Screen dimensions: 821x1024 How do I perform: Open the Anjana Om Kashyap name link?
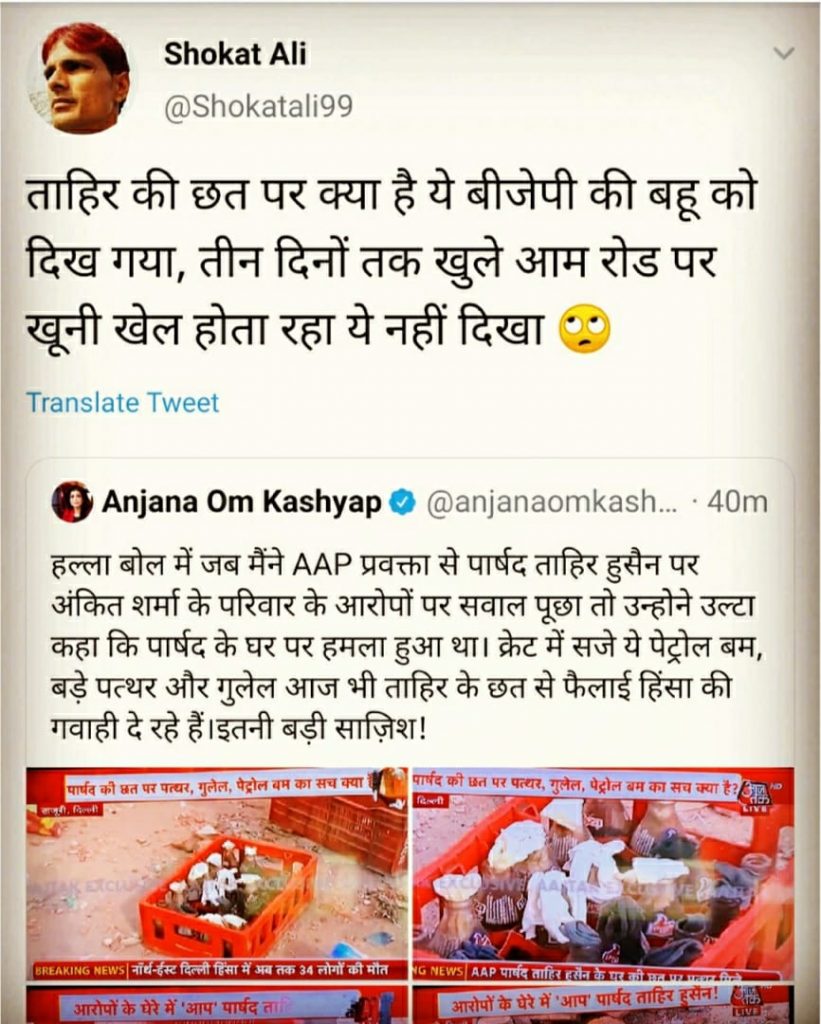point(242,502)
